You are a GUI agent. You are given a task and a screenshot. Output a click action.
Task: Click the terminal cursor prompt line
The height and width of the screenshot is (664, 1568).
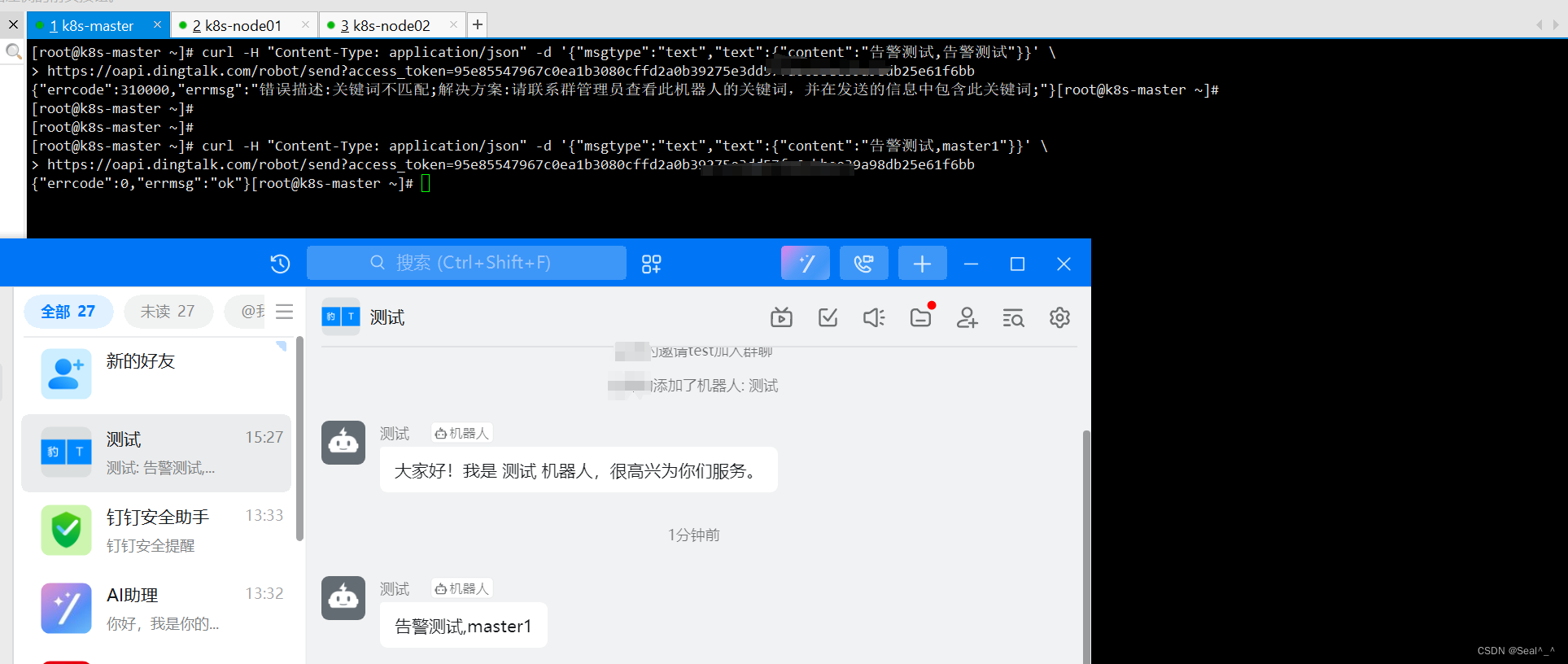click(x=230, y=183)
